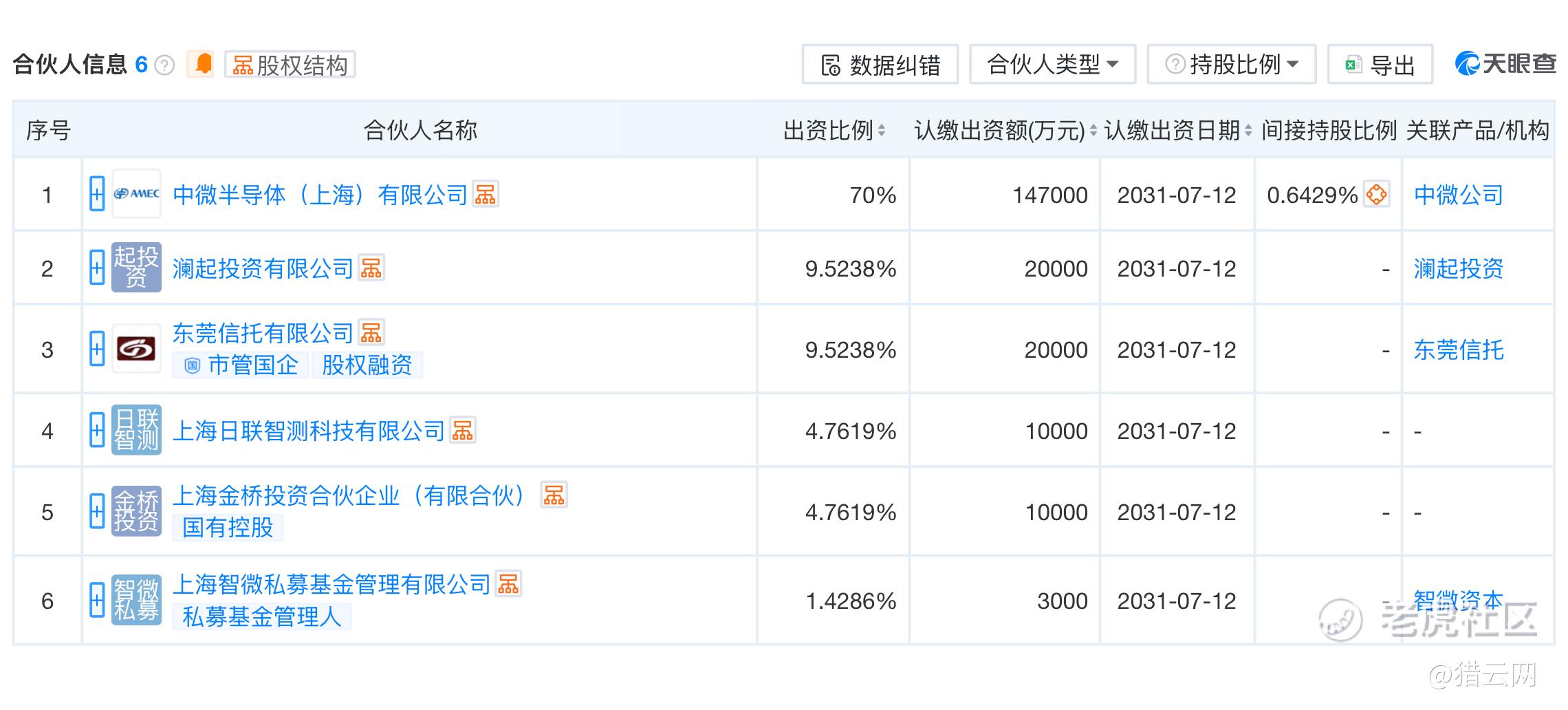Click the 起投资 logo tile
The image size is (1568, 710).
tap(136, 268)
